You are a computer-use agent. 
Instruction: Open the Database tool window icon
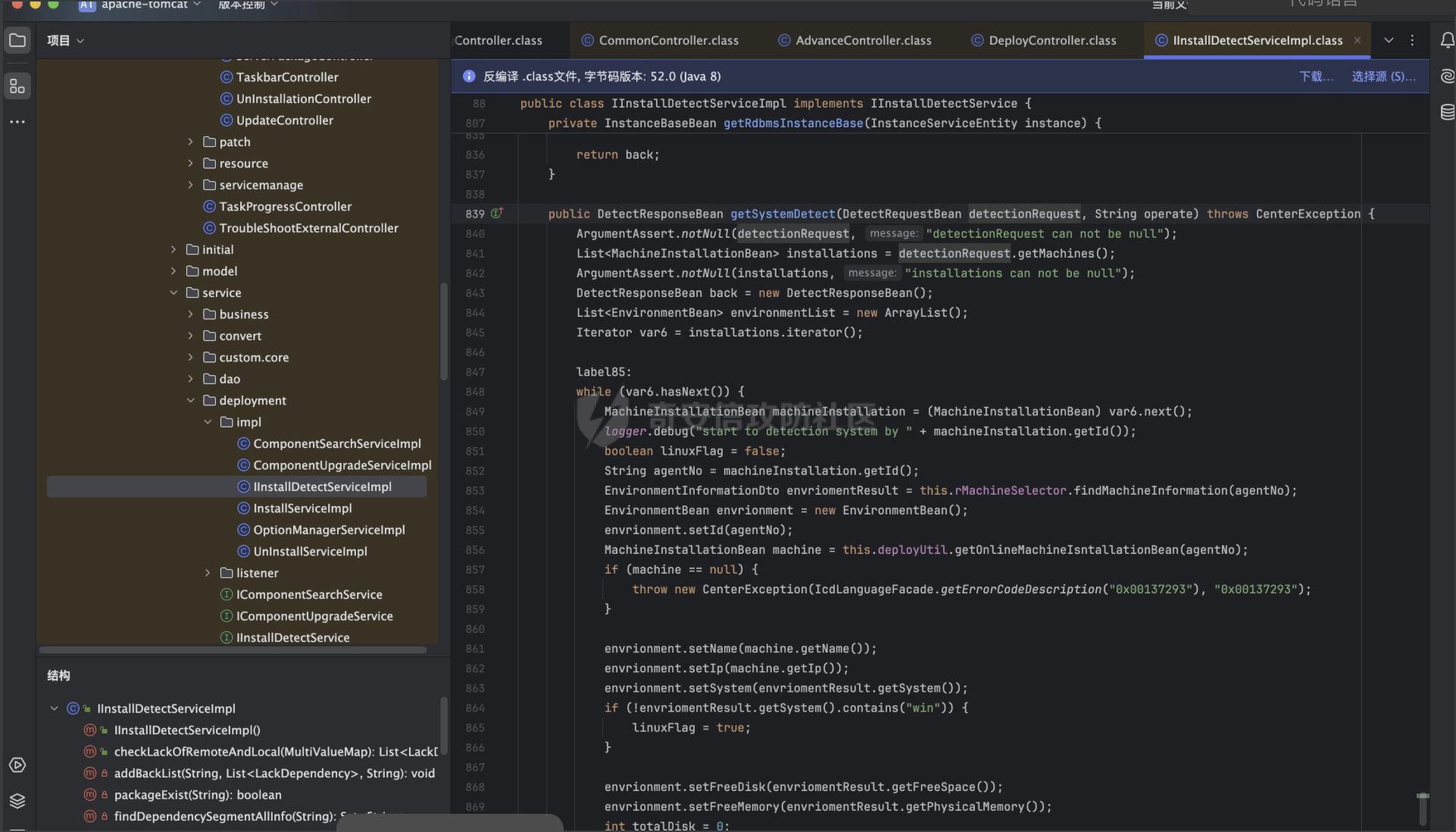pyautogui.click(x=1447, y=112)
